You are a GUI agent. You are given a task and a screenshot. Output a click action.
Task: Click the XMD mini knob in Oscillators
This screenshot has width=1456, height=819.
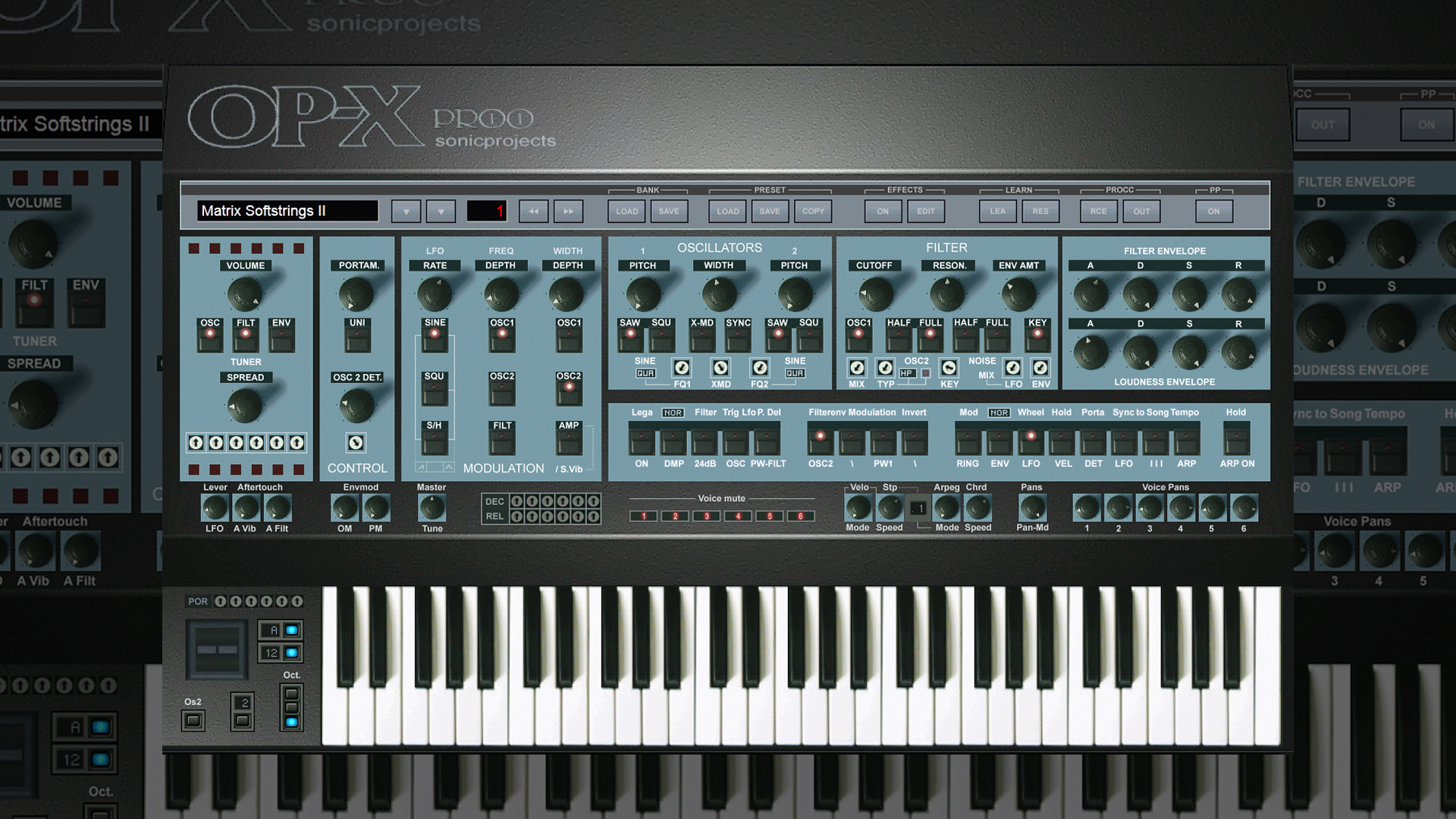pyautogui.click(x=720, y=368)
